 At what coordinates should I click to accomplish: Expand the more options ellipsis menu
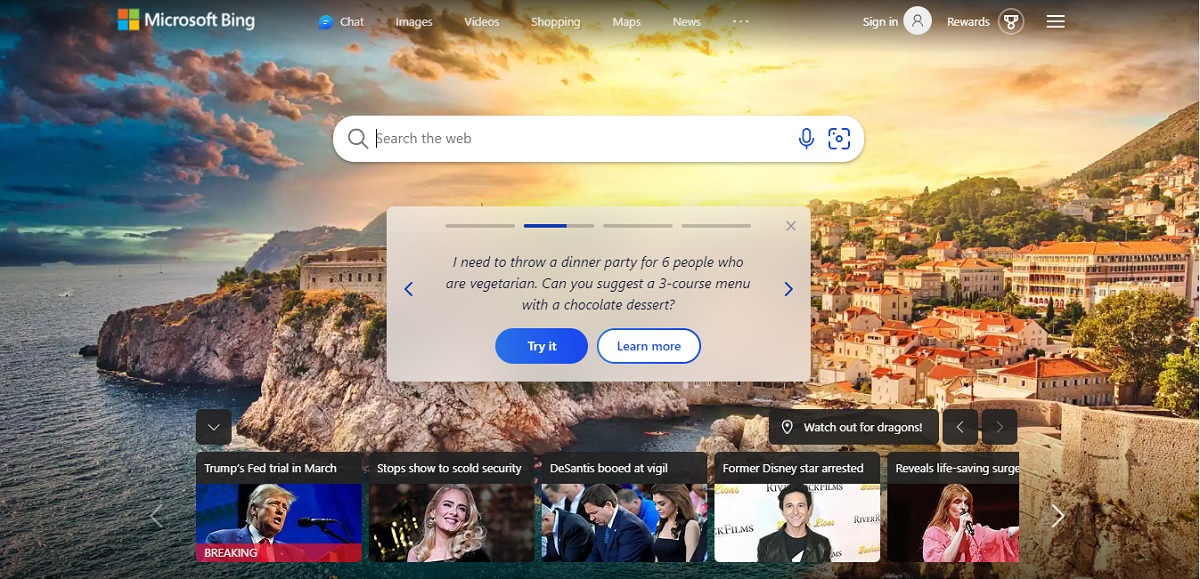740,21
